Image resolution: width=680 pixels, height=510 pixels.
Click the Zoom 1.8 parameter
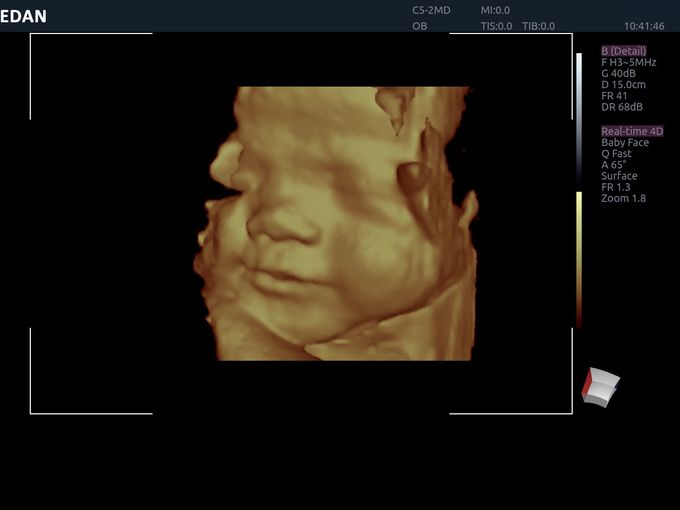pyautogui.click(x=623, y=198)
